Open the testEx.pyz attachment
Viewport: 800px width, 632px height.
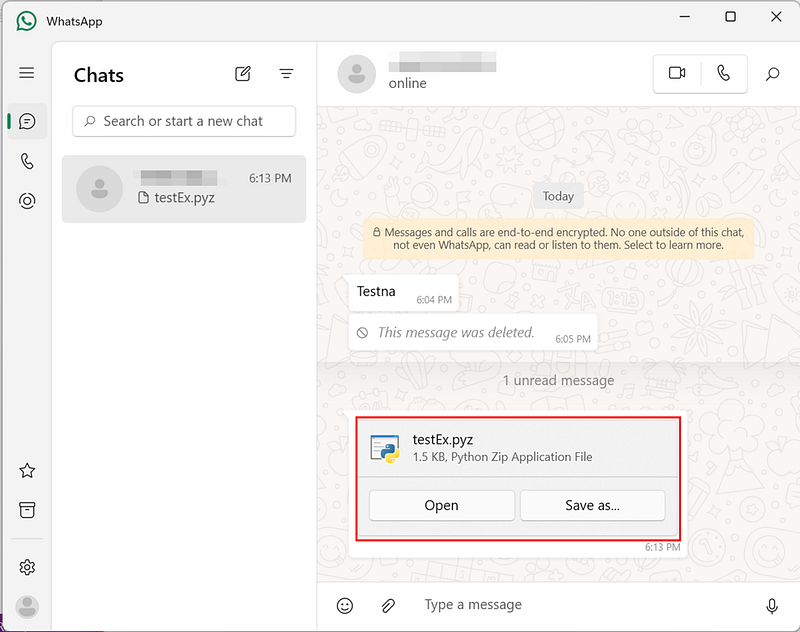[x=442, y=505]
